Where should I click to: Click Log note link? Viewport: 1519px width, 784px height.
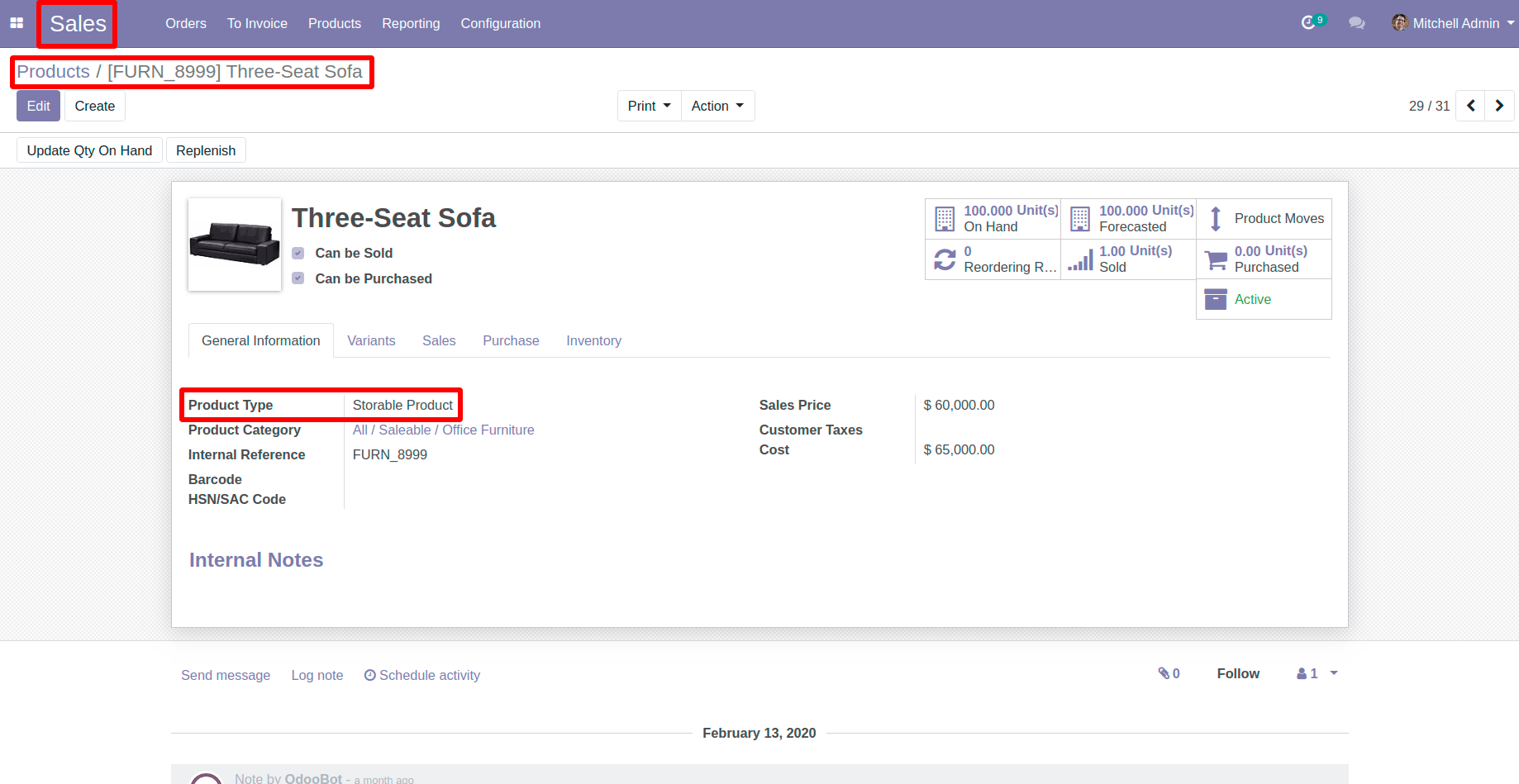317,675
